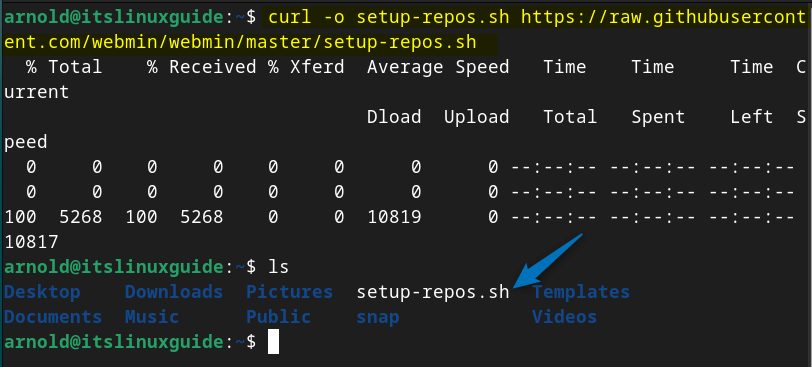Click the prompt 'arnold@itslinuxguide' before the ls command
Screen dimensions: 812x367
114,268
